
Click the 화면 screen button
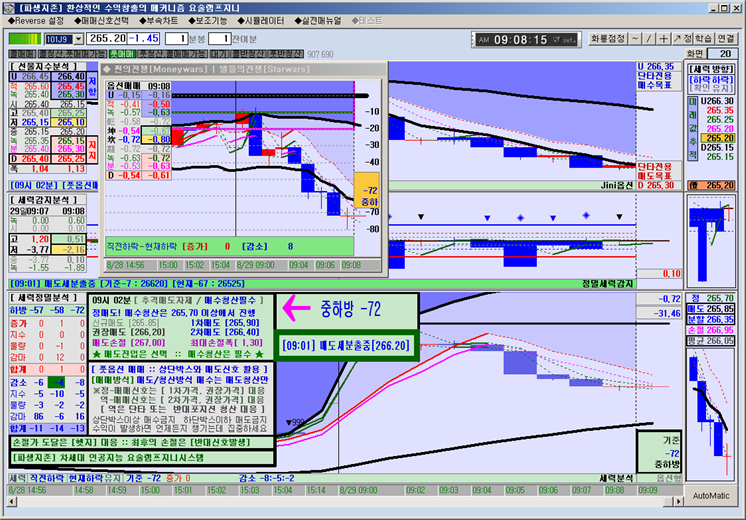[x=695, y=54]
